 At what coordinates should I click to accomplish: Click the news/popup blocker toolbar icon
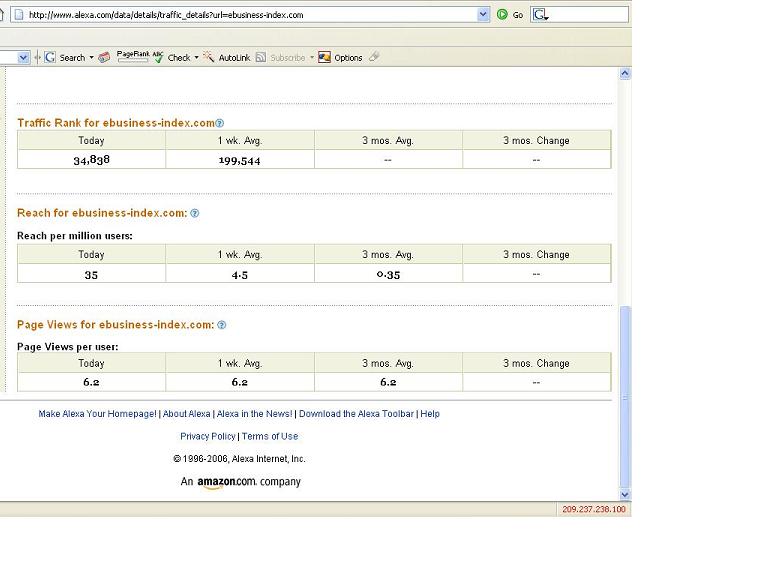104,57
